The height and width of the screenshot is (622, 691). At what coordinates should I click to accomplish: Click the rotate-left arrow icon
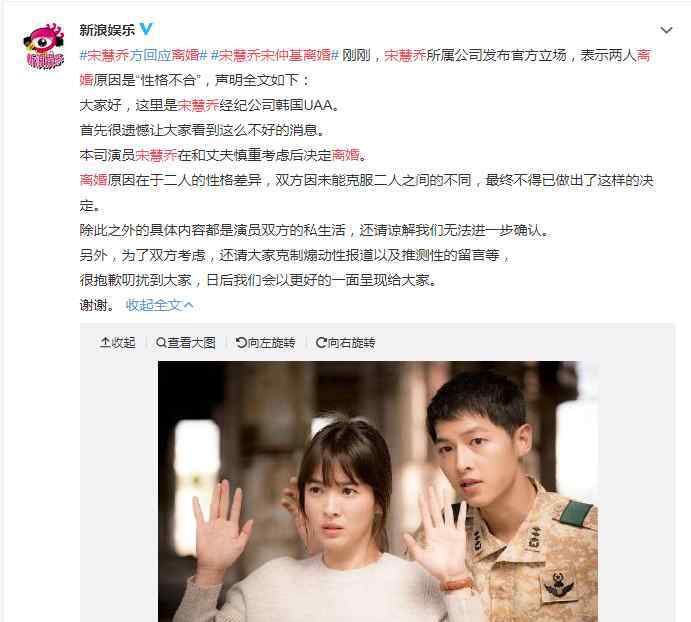241,343
